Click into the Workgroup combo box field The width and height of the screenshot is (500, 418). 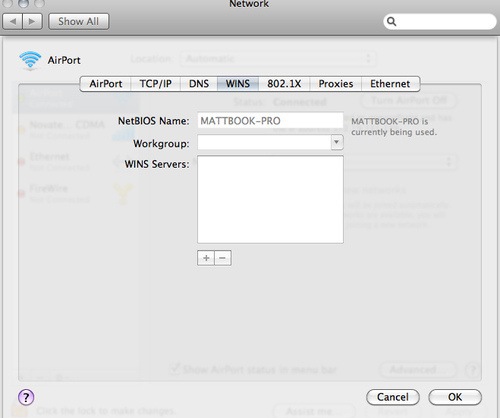click(264, 143)
